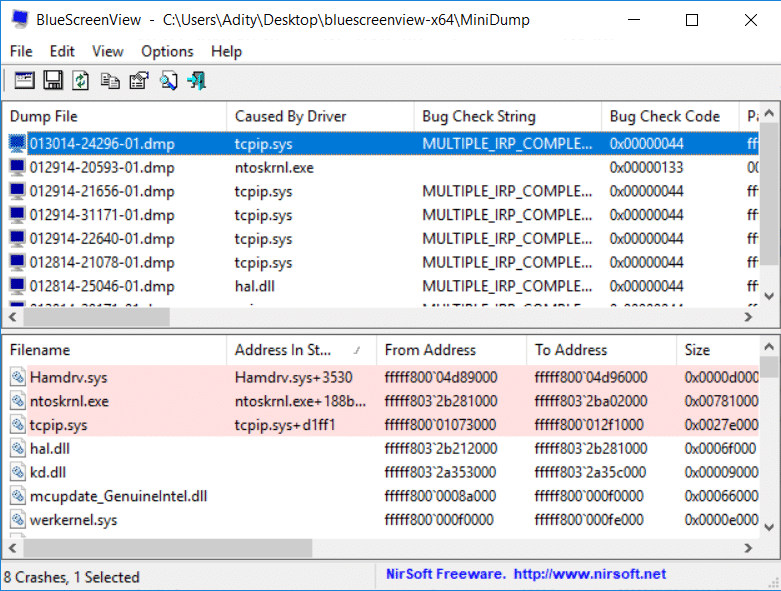The width and height of the screenshot is (781, 591).
Task: Open the View menu
Action: pos(108,51)
